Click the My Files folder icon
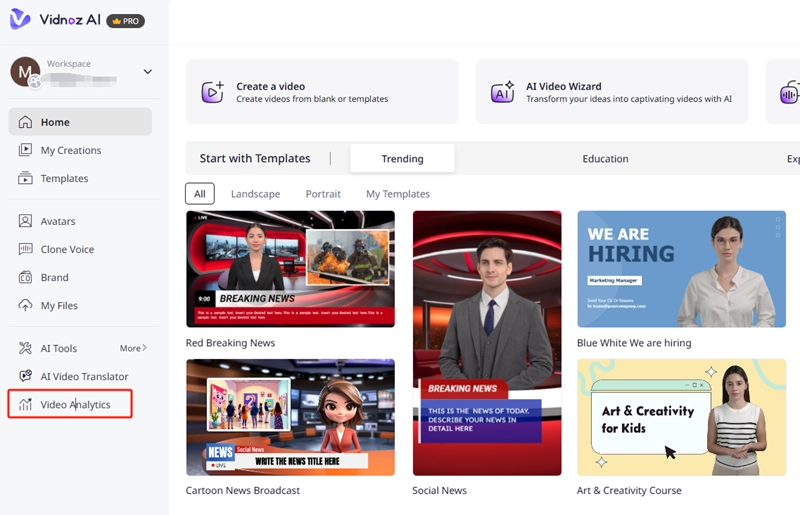Viewport: 800px width, 515px height. 25,305
